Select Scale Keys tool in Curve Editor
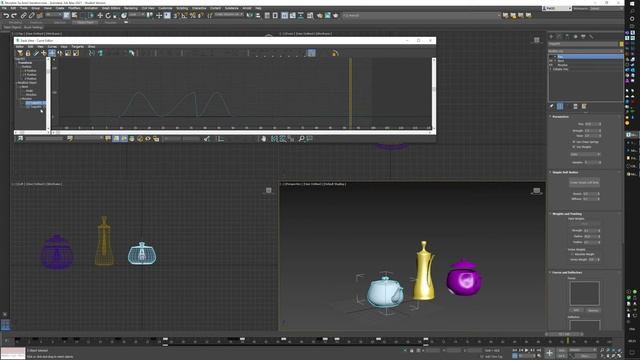Image resolution: width=640 pixels, height=360 pixels. coord(68,53)
